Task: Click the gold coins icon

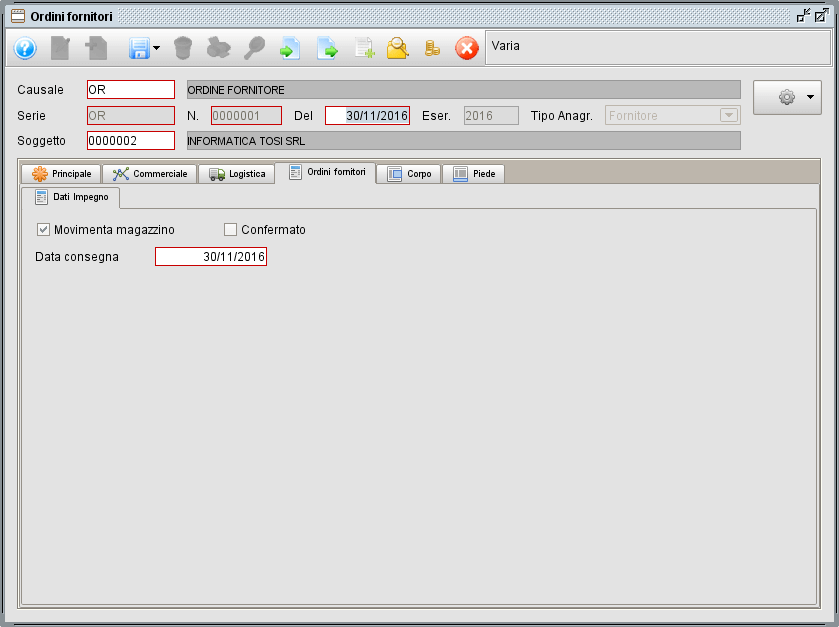Action: point(432,48)
